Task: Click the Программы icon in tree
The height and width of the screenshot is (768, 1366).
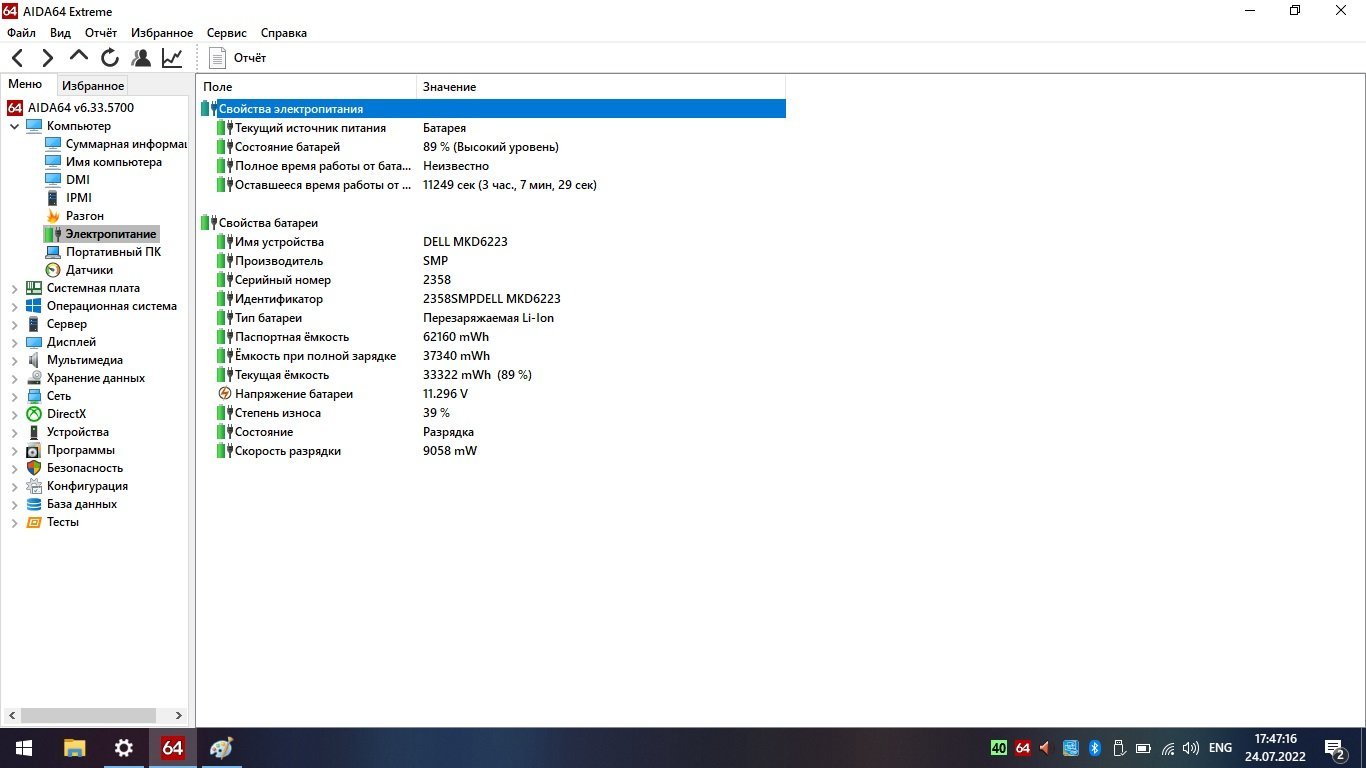Action: pyautogui.click(x=34, y=450)
